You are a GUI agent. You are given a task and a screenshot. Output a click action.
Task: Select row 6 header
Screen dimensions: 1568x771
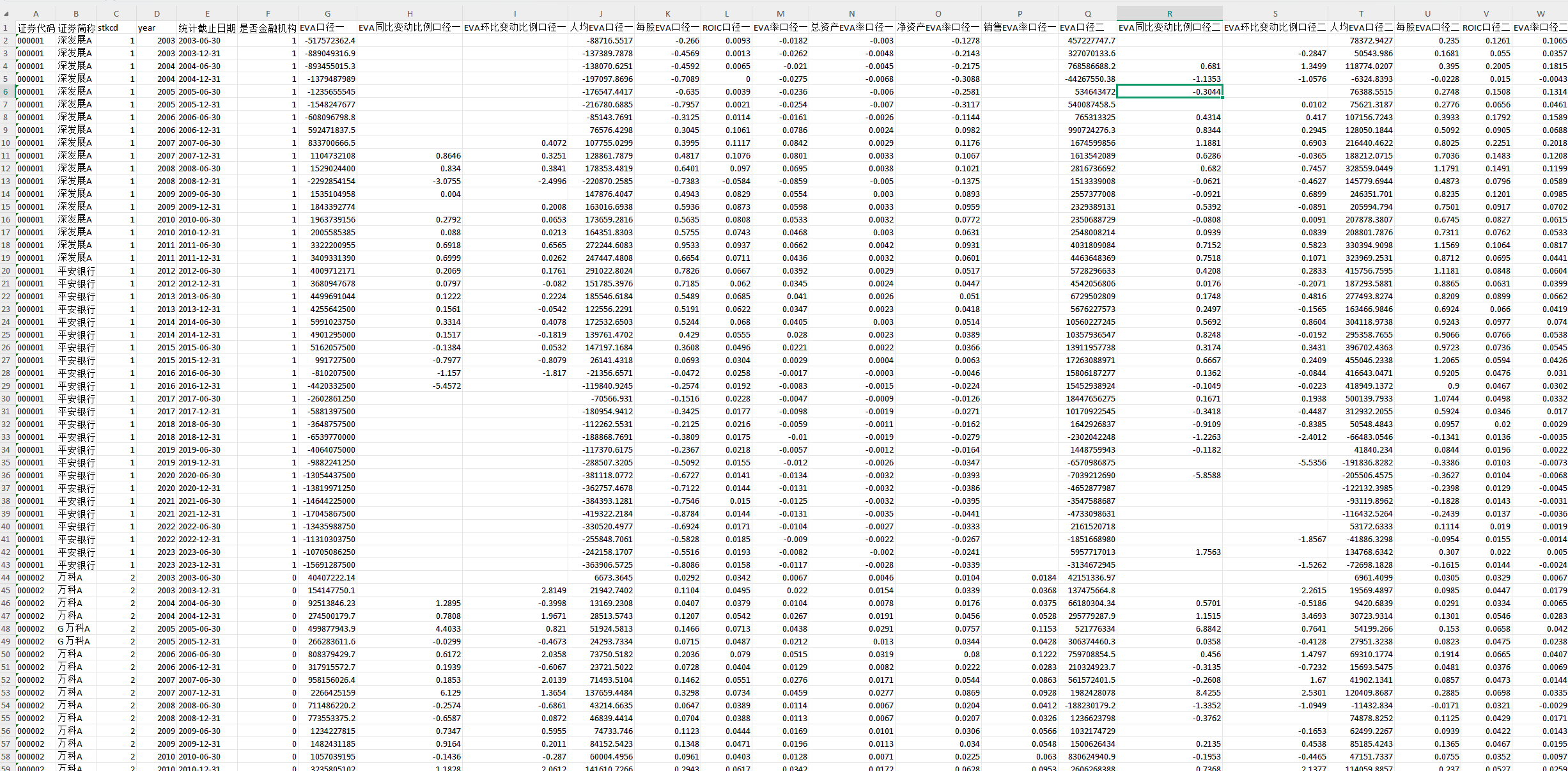(6, 91)
